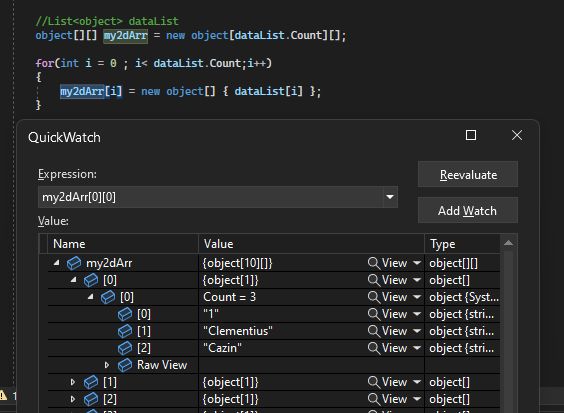Click the cube icon of row [2] object[1]
Viewport: 564px width, 413px height.
[x=91, y=399]
